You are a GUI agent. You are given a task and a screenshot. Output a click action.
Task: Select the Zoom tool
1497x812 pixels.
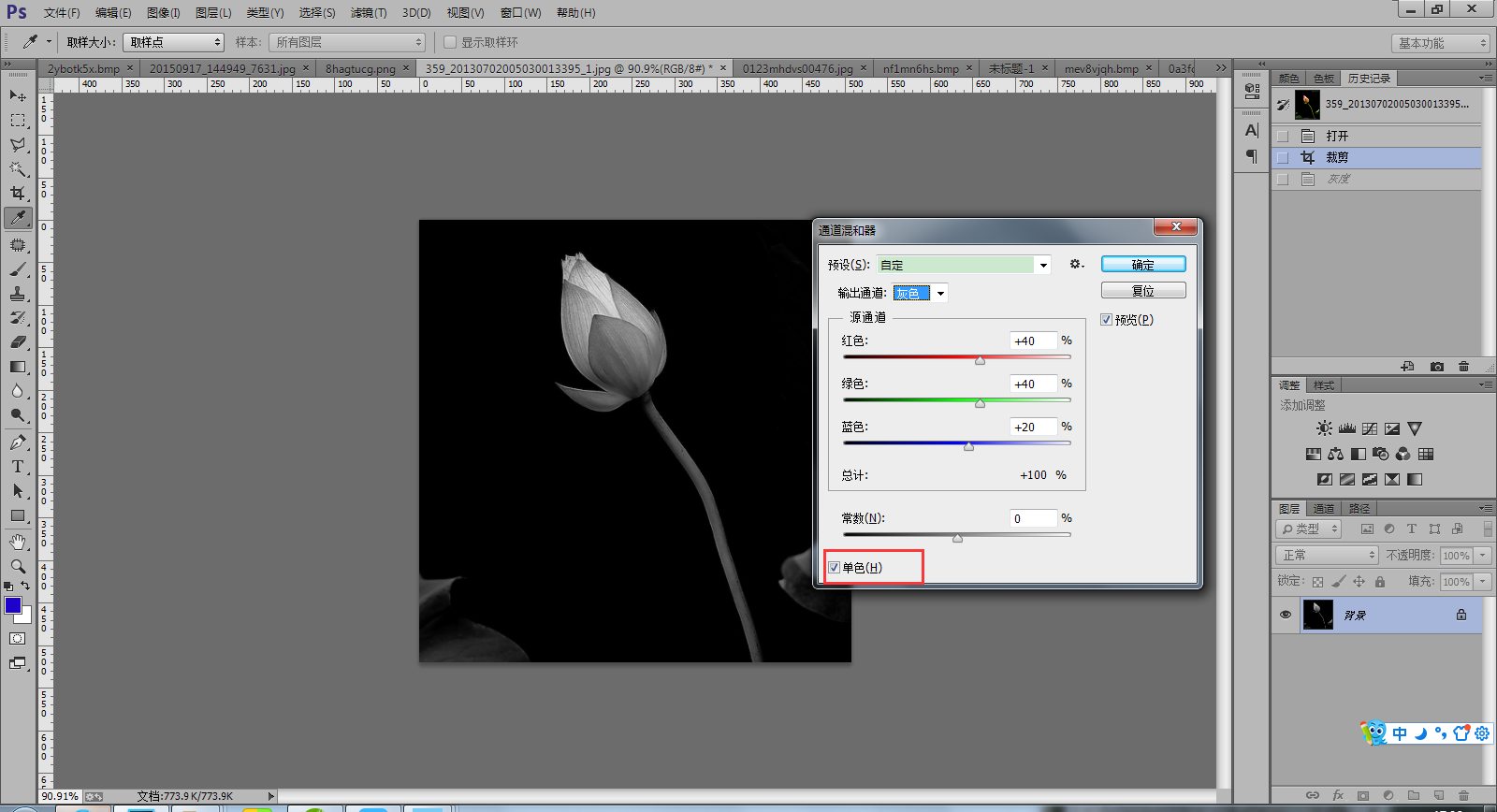[x=18, y=566]
